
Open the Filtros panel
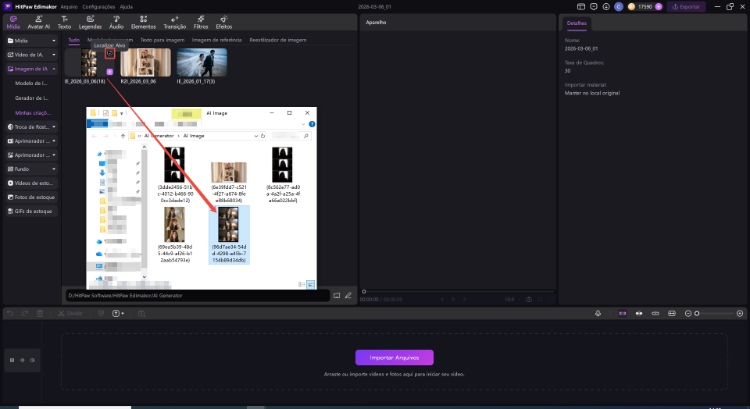tap(200, 22)
